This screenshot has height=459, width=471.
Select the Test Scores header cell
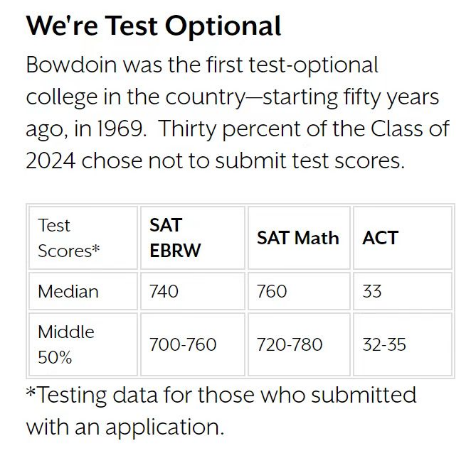pyautogui.click(x=83, y=238)
